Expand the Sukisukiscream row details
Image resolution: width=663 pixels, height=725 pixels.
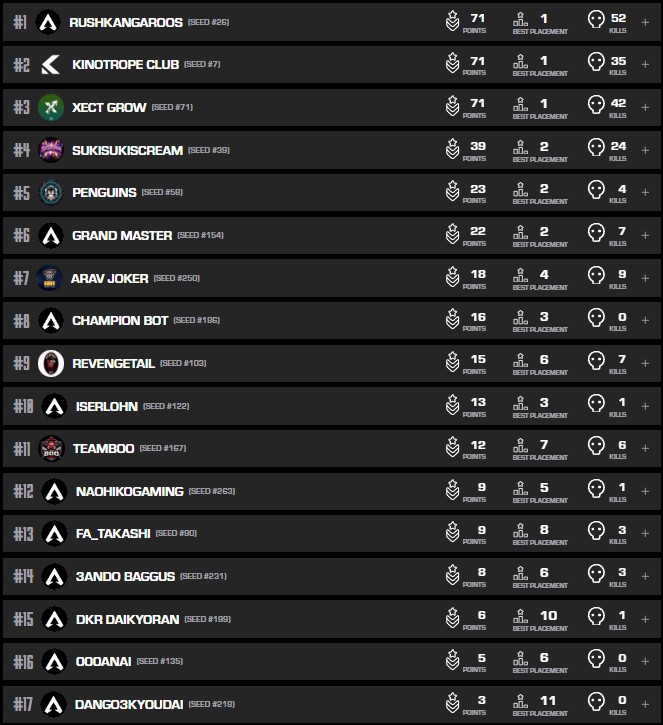pos(645,150)
